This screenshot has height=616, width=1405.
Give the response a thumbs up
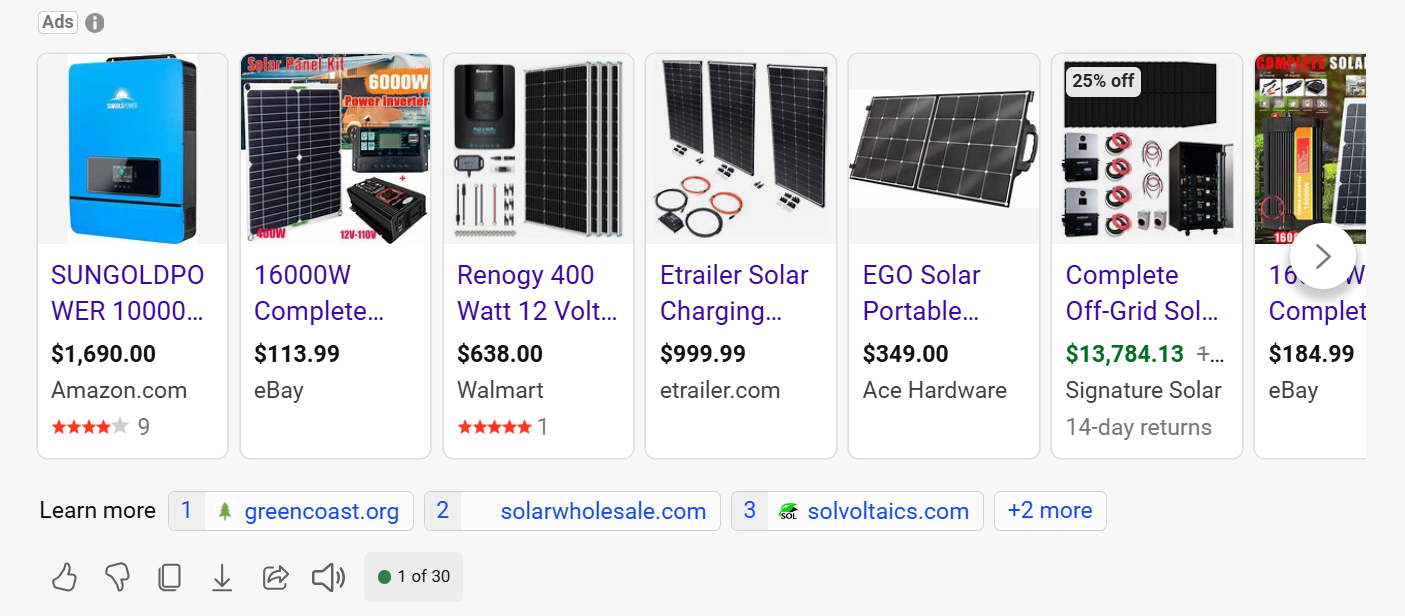64,577
